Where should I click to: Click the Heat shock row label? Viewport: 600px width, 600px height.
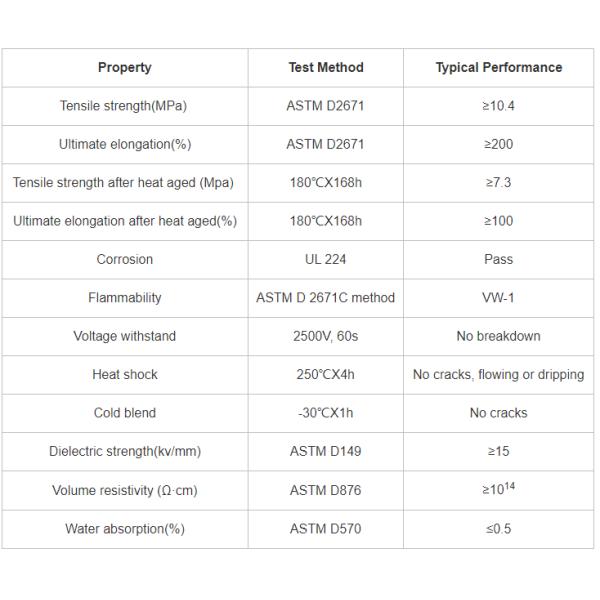pos(125,375)
